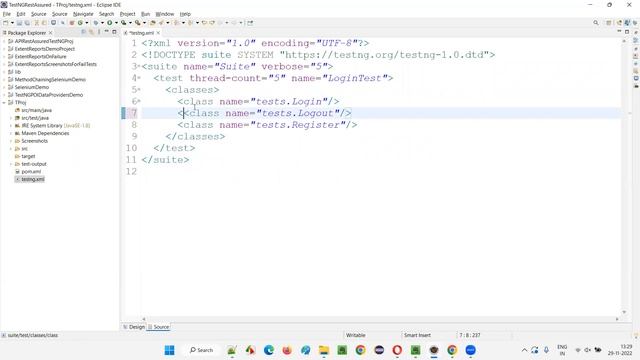
Task: Switch to the Source tab
Action: click(x=158, y=327)
